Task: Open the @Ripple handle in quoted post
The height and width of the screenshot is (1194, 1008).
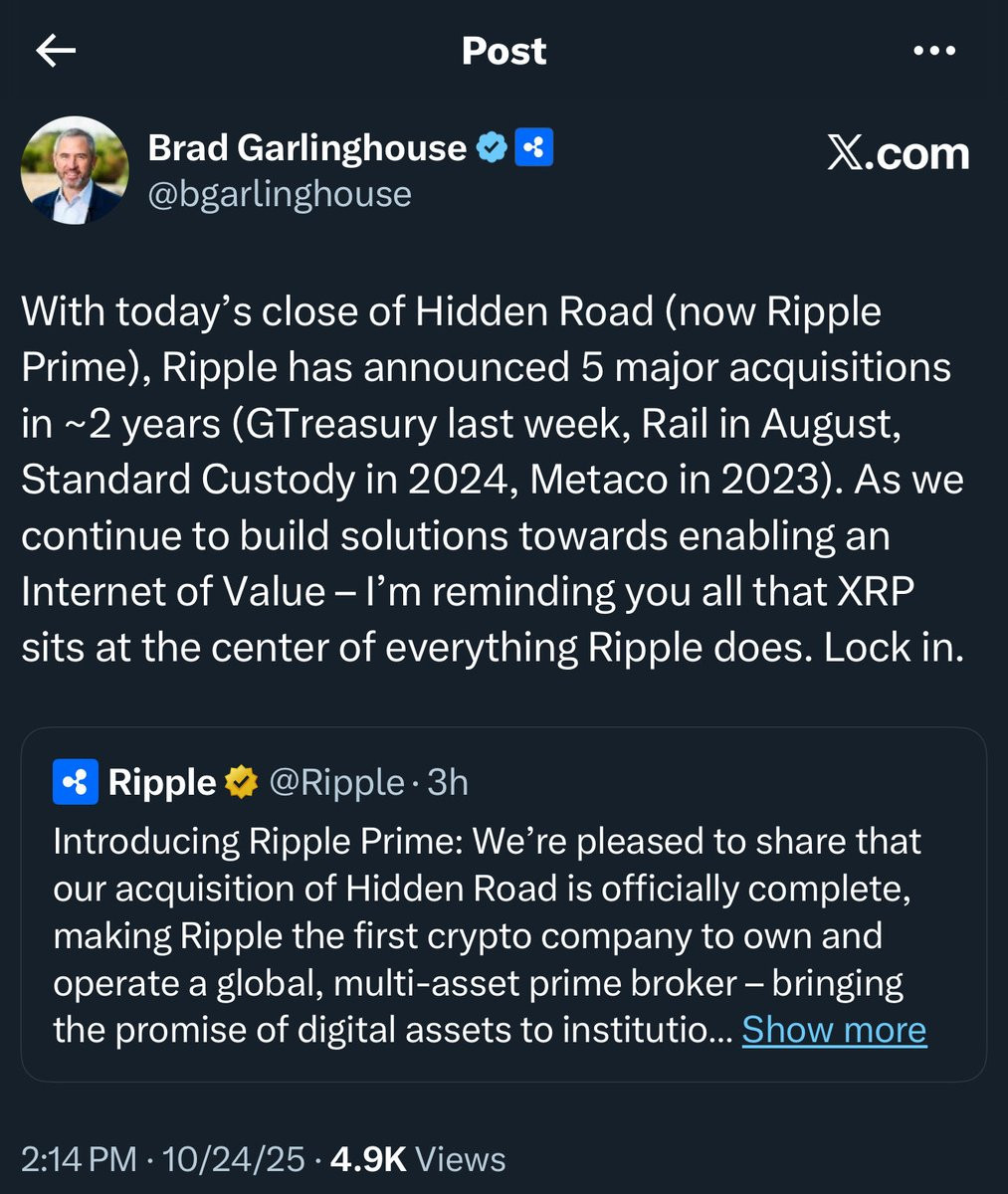Action: coord(336,783)
